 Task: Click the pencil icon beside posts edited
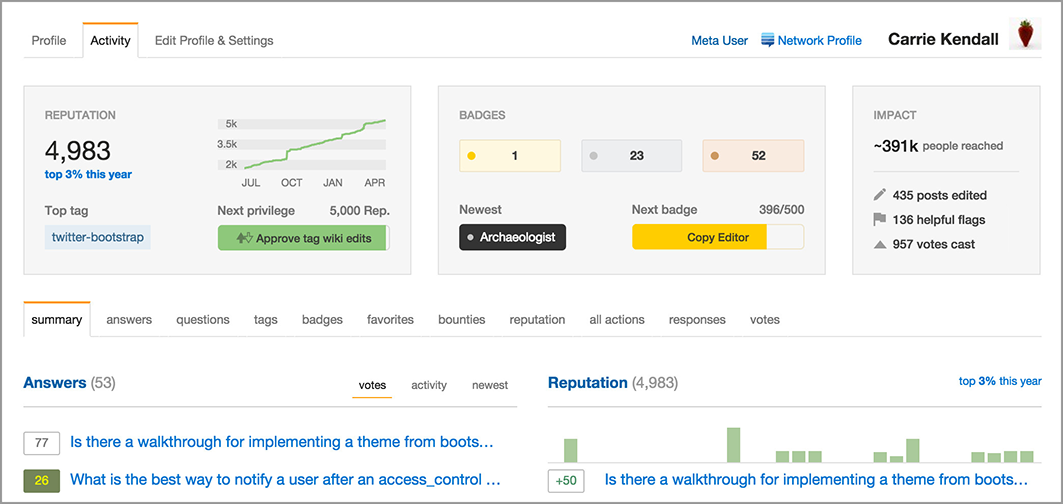(x=880, y=195)
